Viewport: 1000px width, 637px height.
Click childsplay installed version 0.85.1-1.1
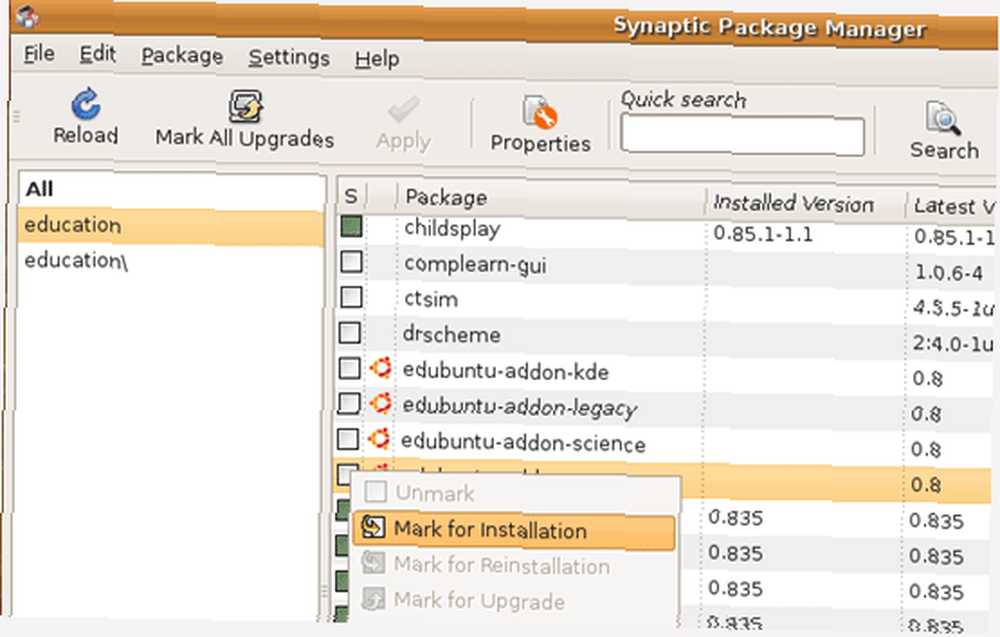coord(763,234)
